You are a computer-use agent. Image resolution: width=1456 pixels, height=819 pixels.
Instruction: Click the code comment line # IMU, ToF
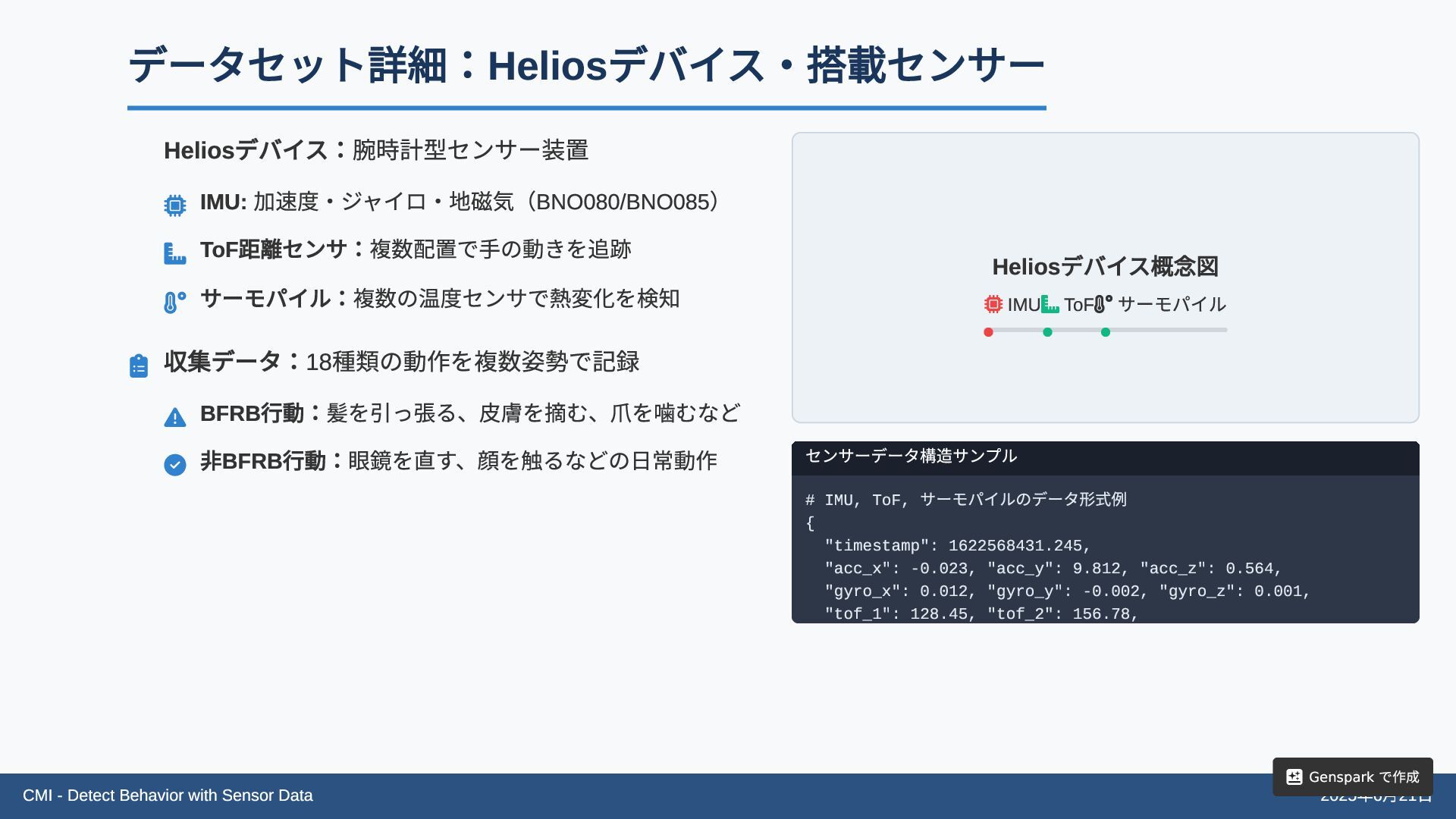pyautogui.click(x=966, y=500)
